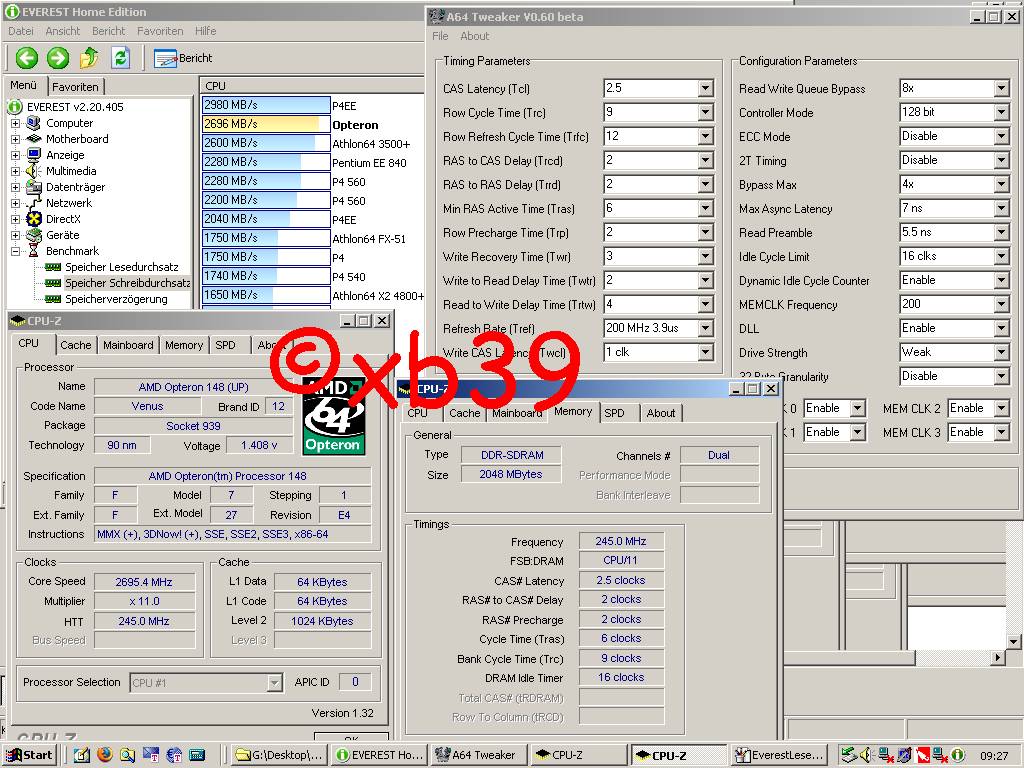This screenshot has height=768, width=1024.
Task: Click the down arrow of vertical scrollbar at right
Action: pos(1013,641)
